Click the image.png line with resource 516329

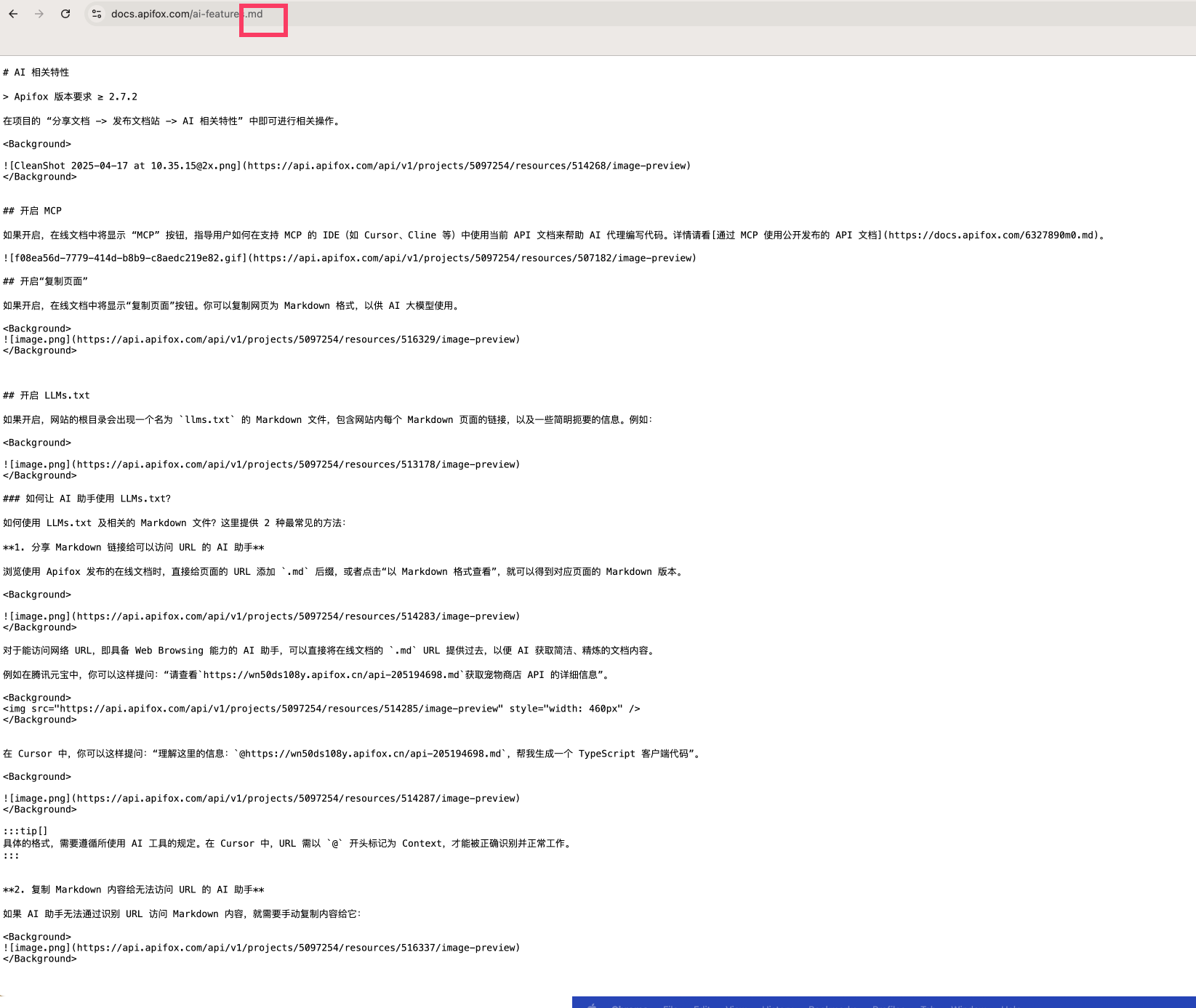(262, 339)
